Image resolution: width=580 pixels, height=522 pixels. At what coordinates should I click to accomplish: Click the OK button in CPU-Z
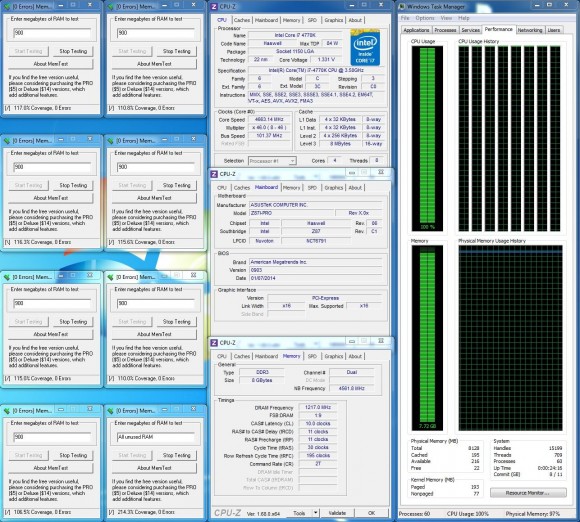371,513
